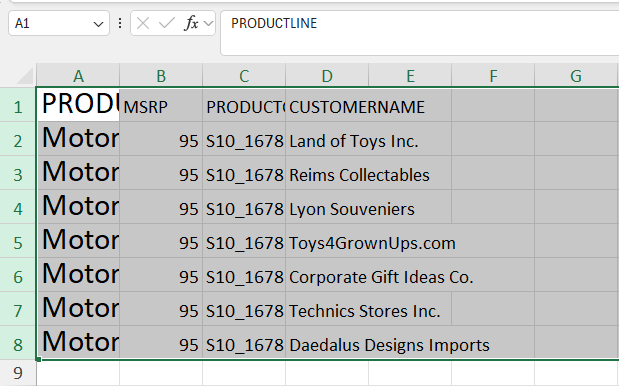The width and height of the screenshot is (619, 386).
Task: Click the Technics Stores Inc. cell
Action: [x=327, y=309]
